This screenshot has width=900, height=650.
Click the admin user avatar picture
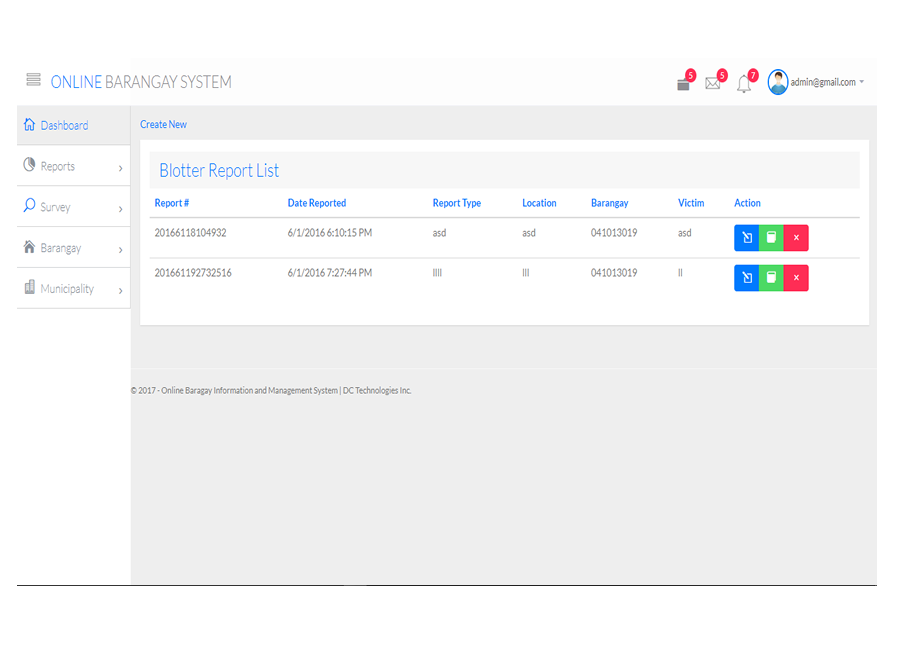[778, 82]
